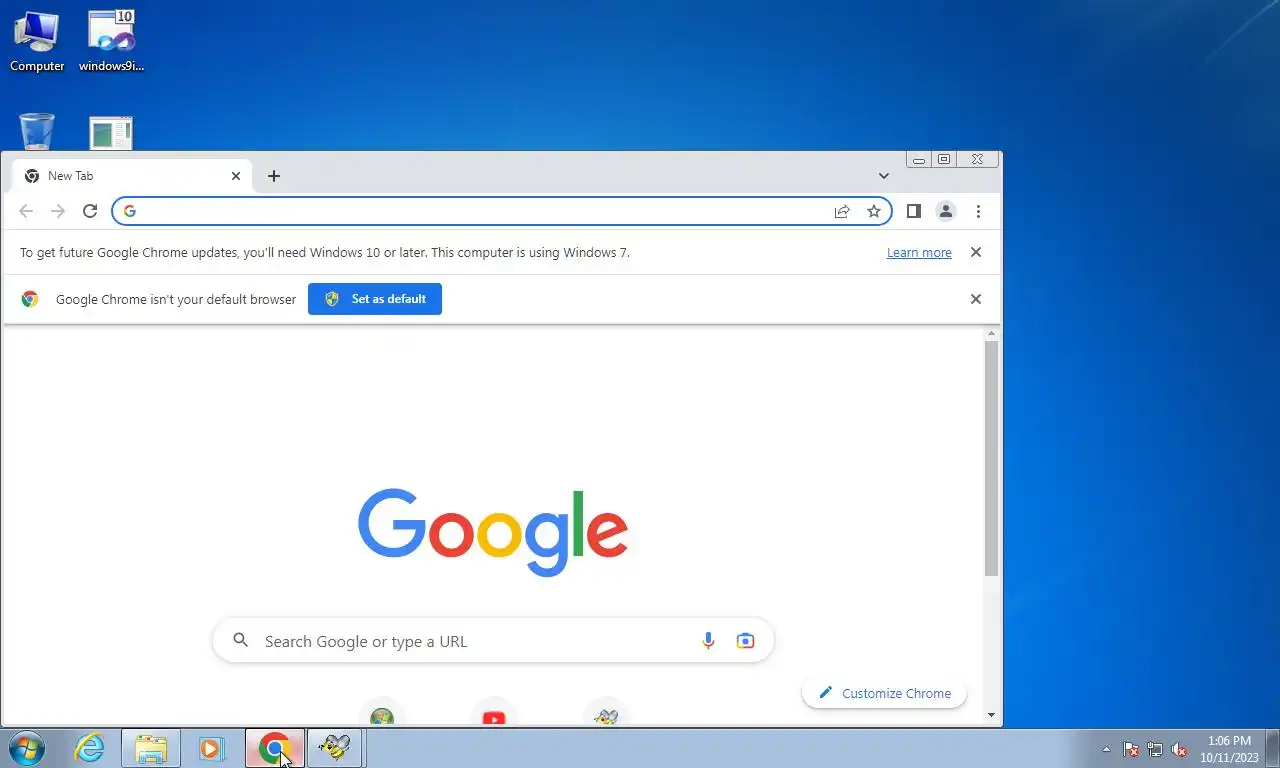The height and width of the screenshot is (768, 1280).
Task: Minimize the Chrome window
Action: [919, 160]
